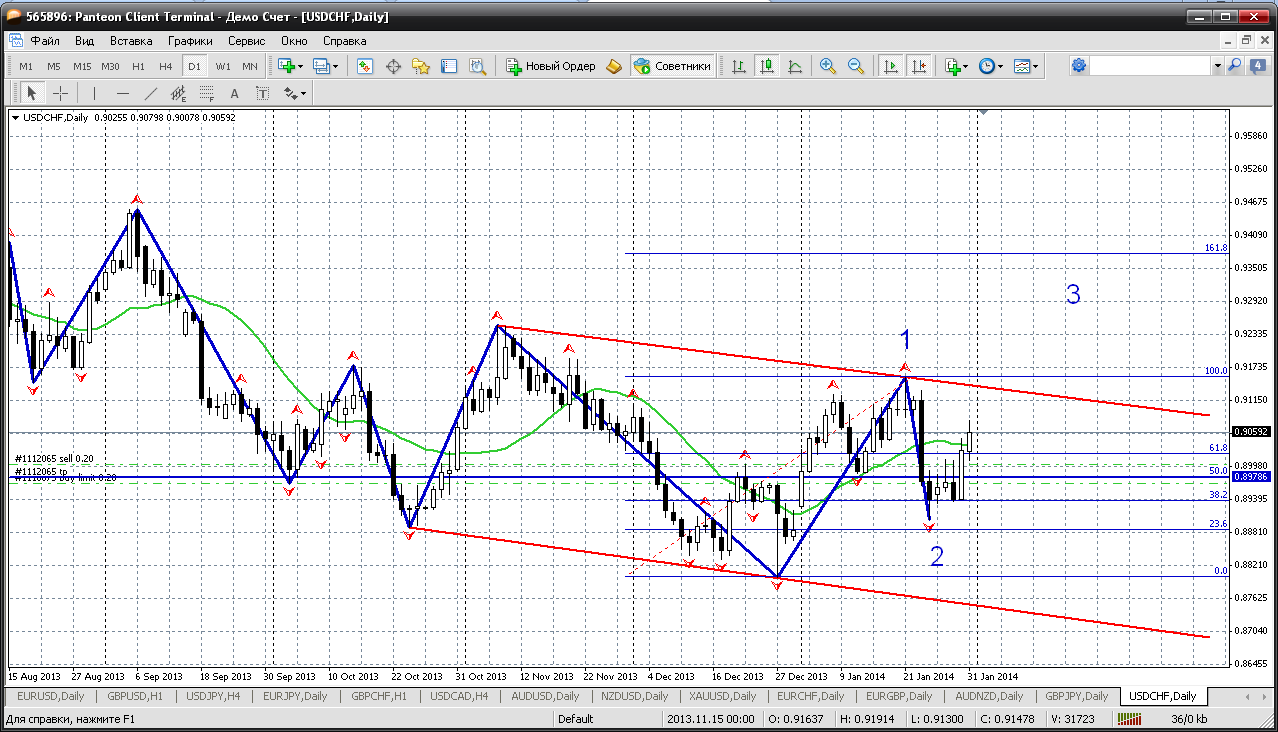The image size is (1278, 732).
Task: Switch chart to candlestick mode
Action: coord(767,66)
